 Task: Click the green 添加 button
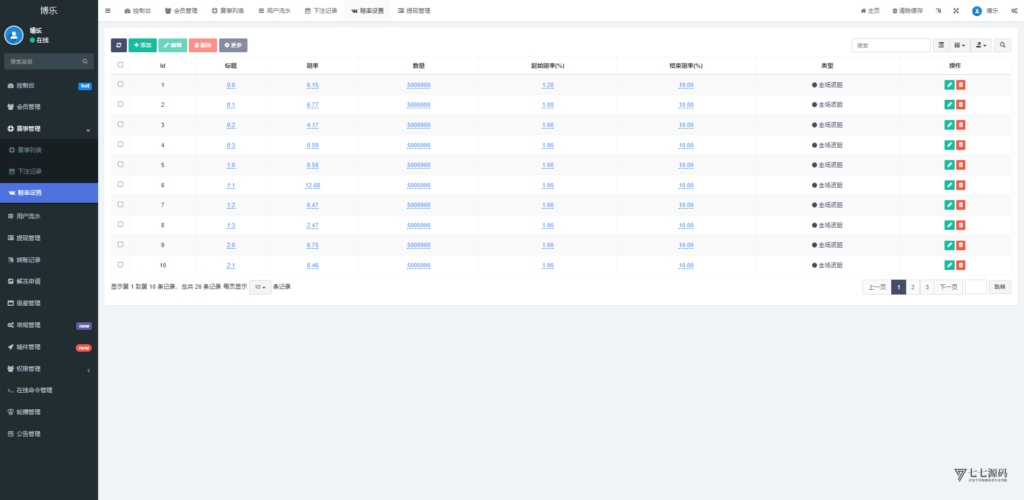(142, 45)
